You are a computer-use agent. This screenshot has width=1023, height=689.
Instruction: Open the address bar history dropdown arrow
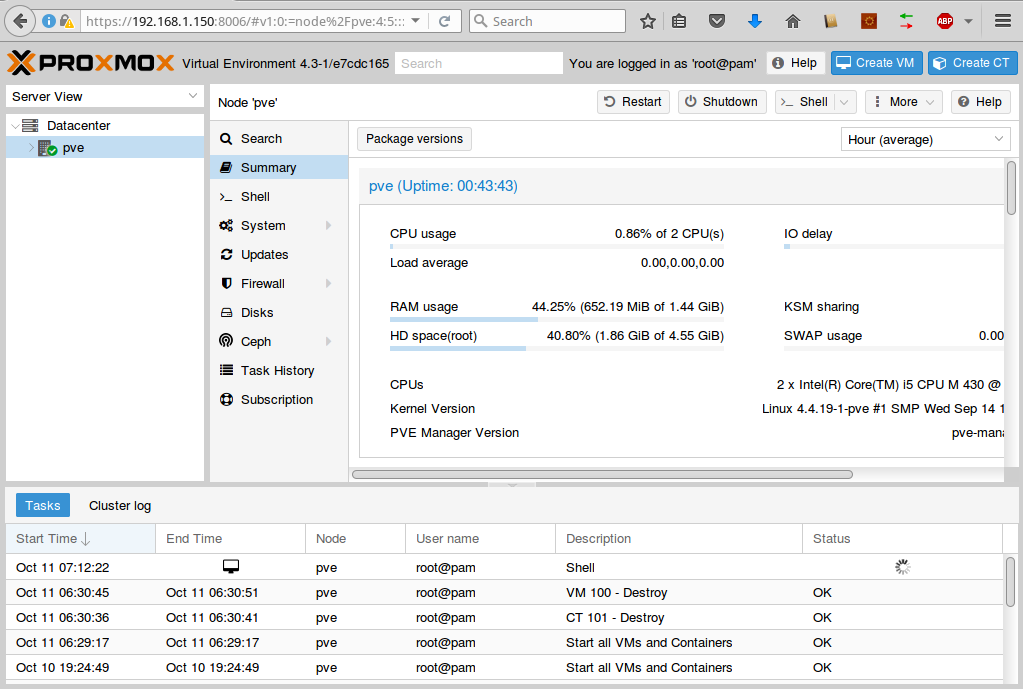[x=416, y=21]
